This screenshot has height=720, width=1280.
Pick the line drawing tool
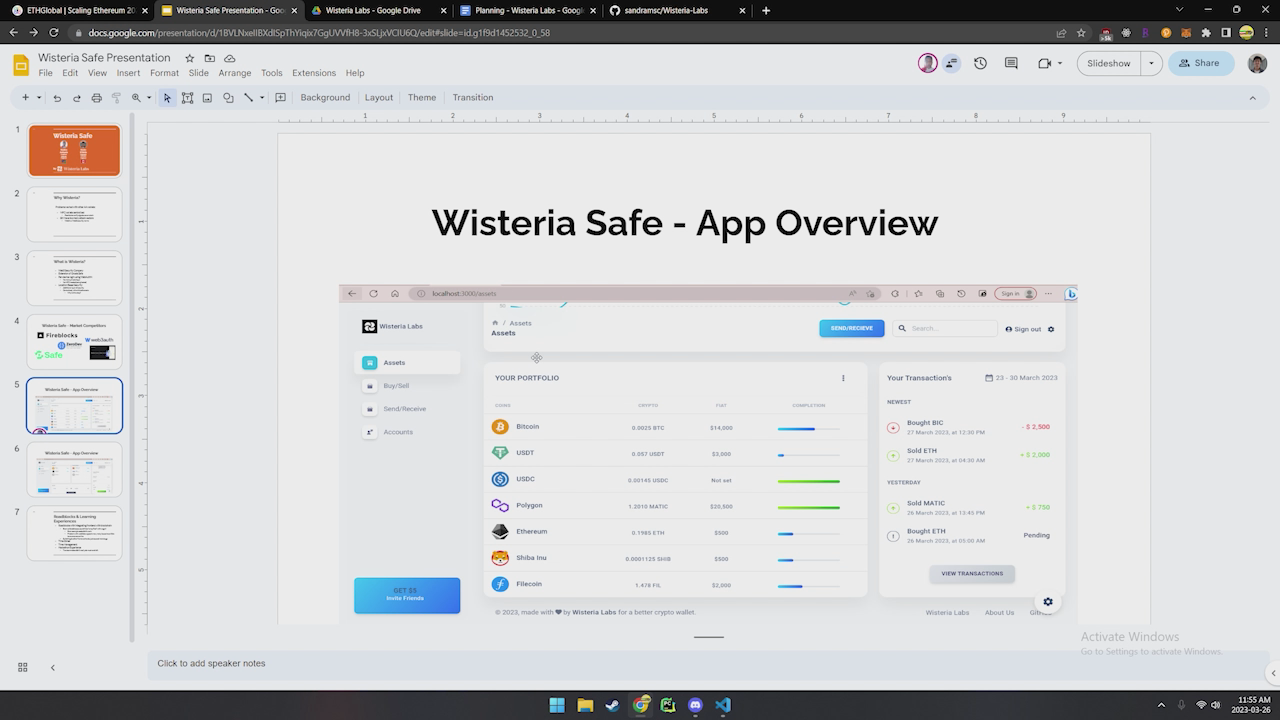(x=248, y=98)
